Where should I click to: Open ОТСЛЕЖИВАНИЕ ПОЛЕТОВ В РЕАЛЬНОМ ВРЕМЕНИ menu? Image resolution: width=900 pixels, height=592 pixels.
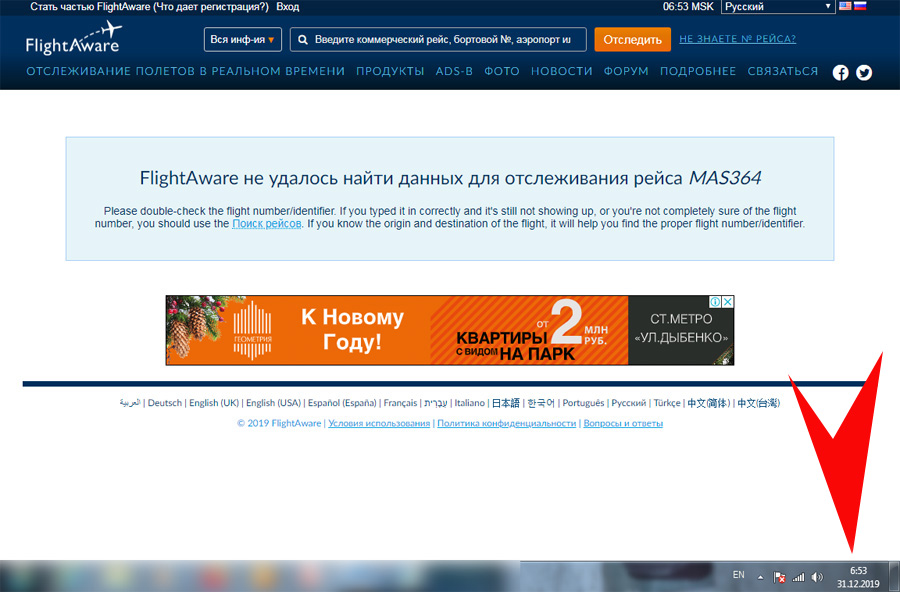[185, 71]
